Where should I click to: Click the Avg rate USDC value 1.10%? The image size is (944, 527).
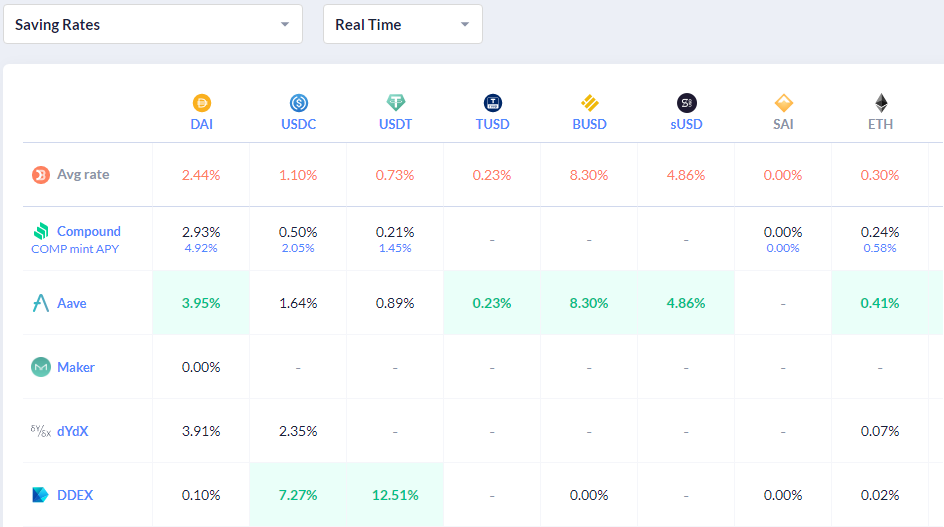coord(298,175)
